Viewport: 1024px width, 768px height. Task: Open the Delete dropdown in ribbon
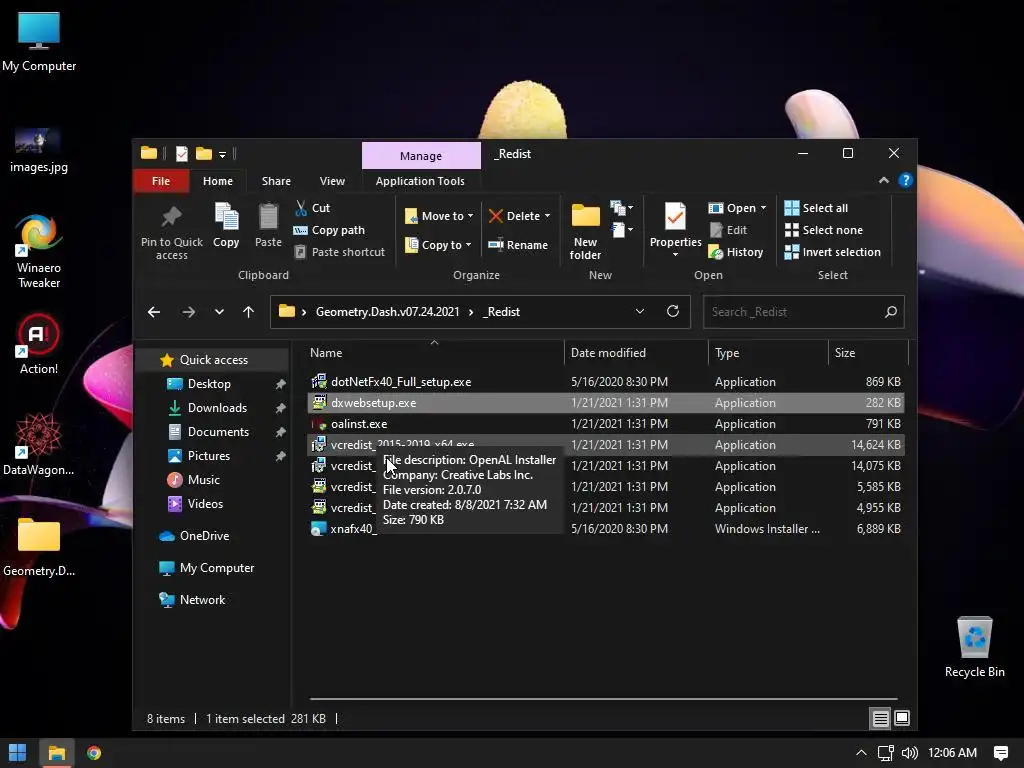pos(519,216)
